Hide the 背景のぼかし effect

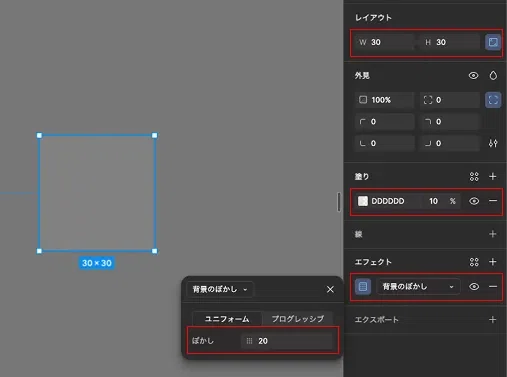(474, 287)
